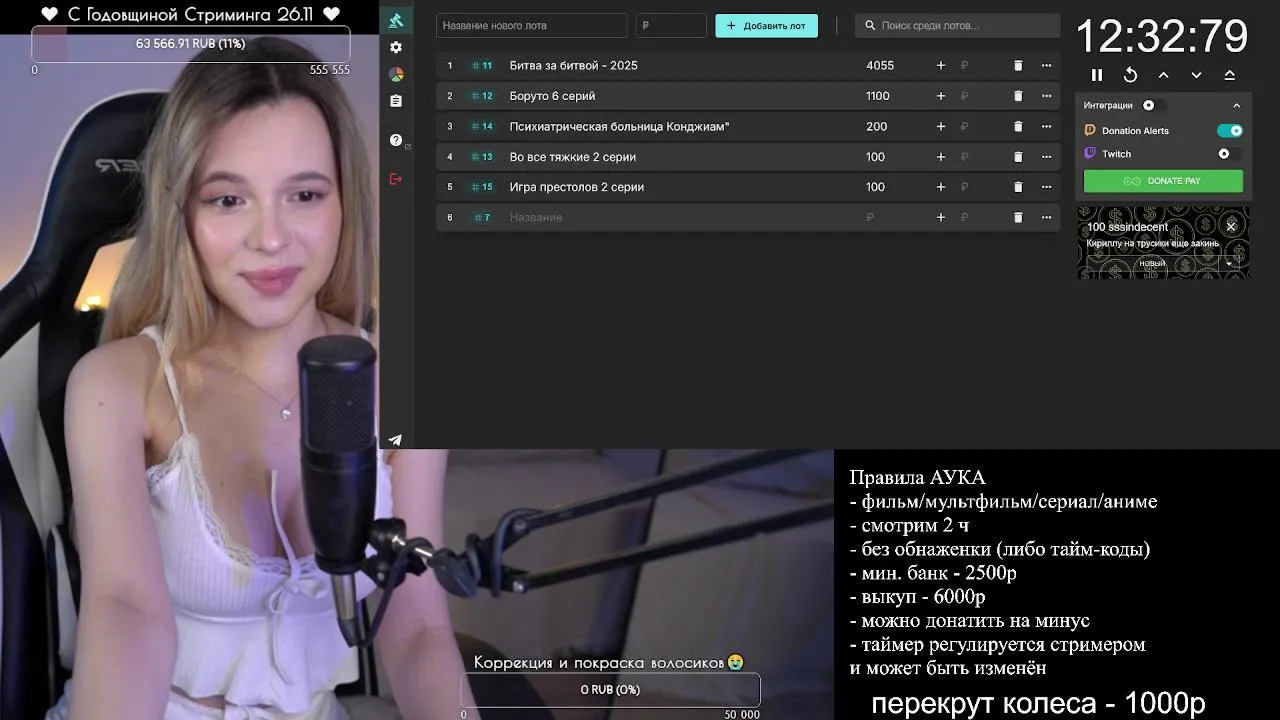
Task: Close the sssindecent donation card
Action: (1231, 226)
